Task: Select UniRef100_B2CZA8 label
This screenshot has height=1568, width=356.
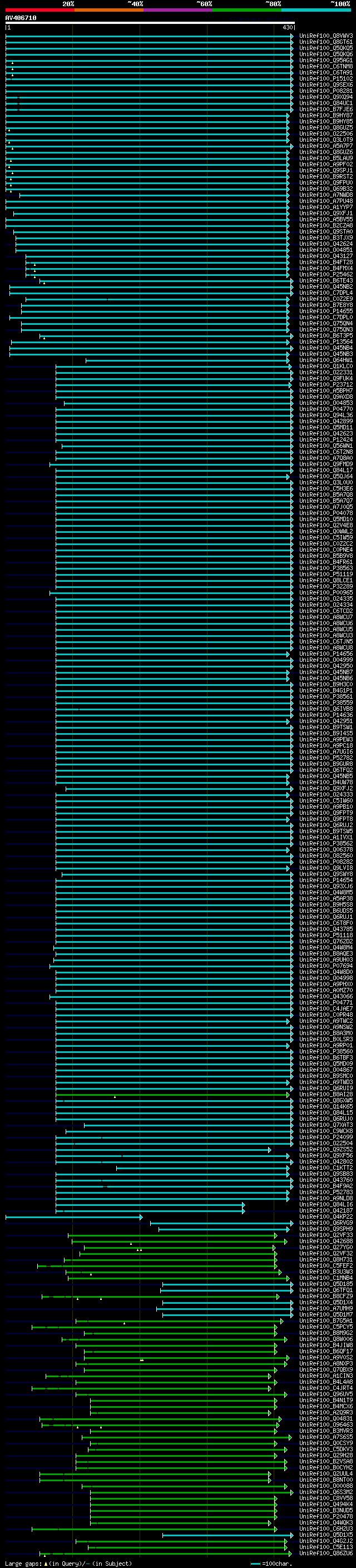Action: pos(325,225)
